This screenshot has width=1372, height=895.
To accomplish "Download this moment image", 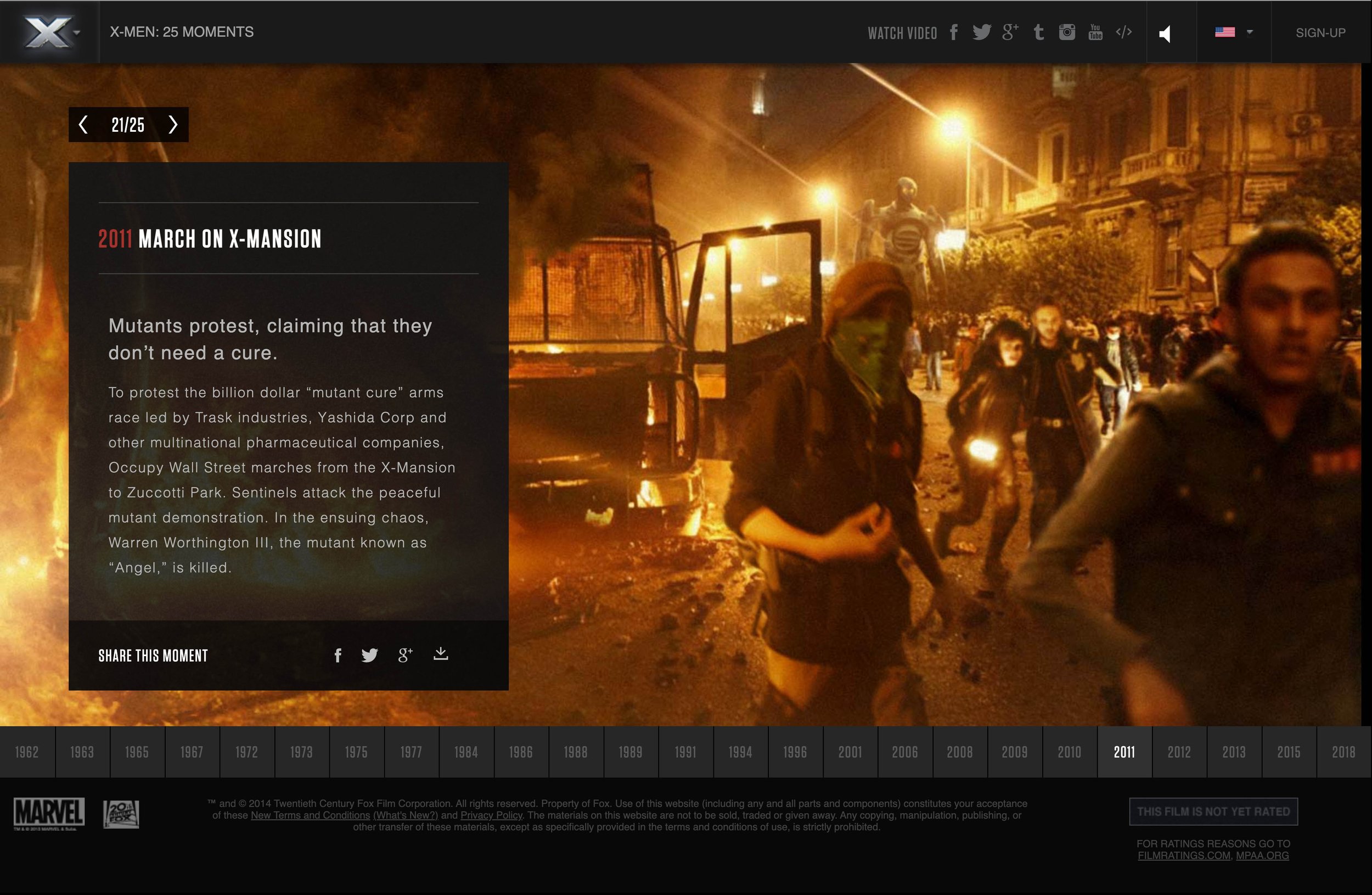I will coord(441,654).
